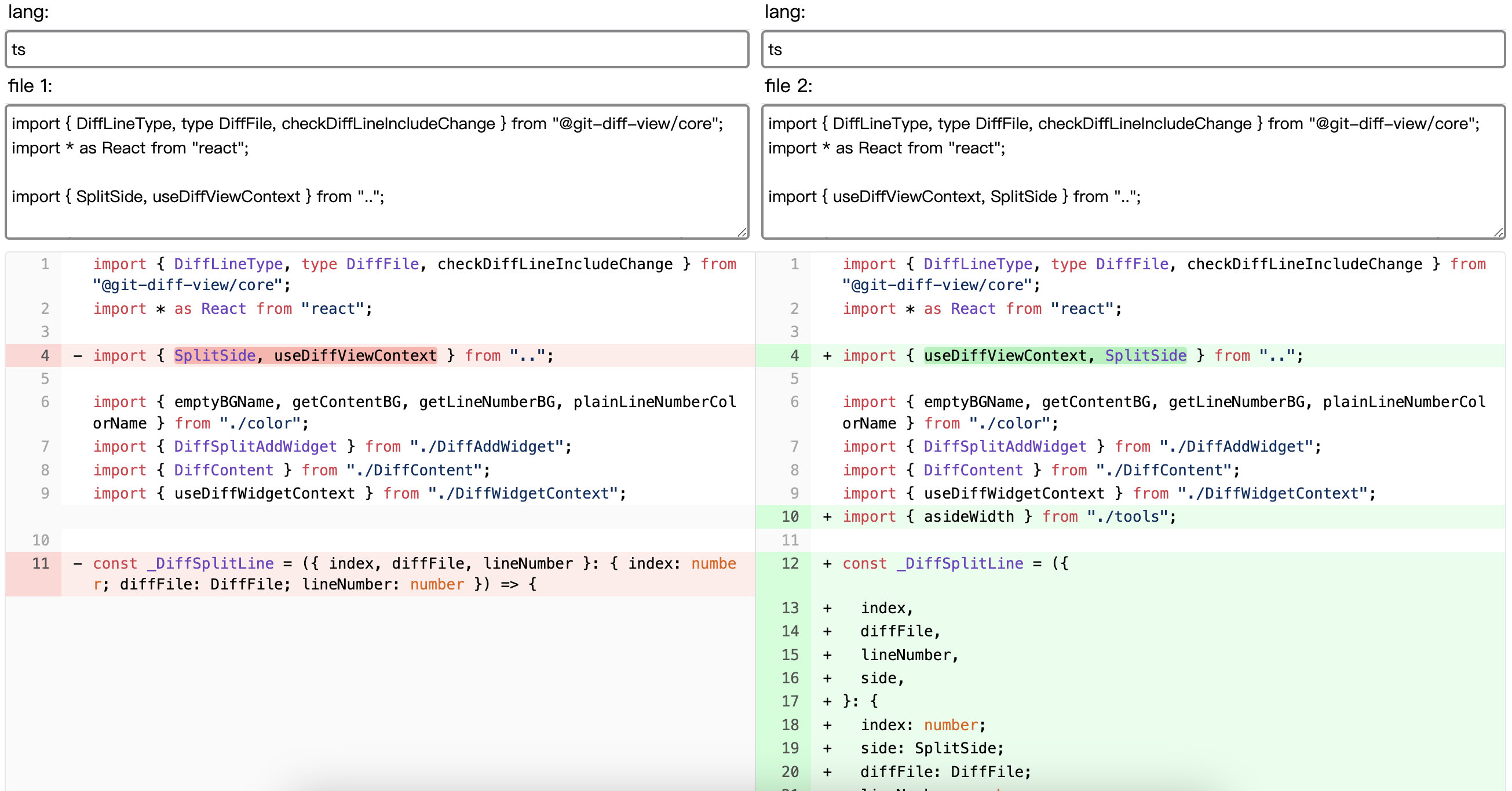
Task: Click plus marker beside 'side,' line 16
Action: point(827,678)
